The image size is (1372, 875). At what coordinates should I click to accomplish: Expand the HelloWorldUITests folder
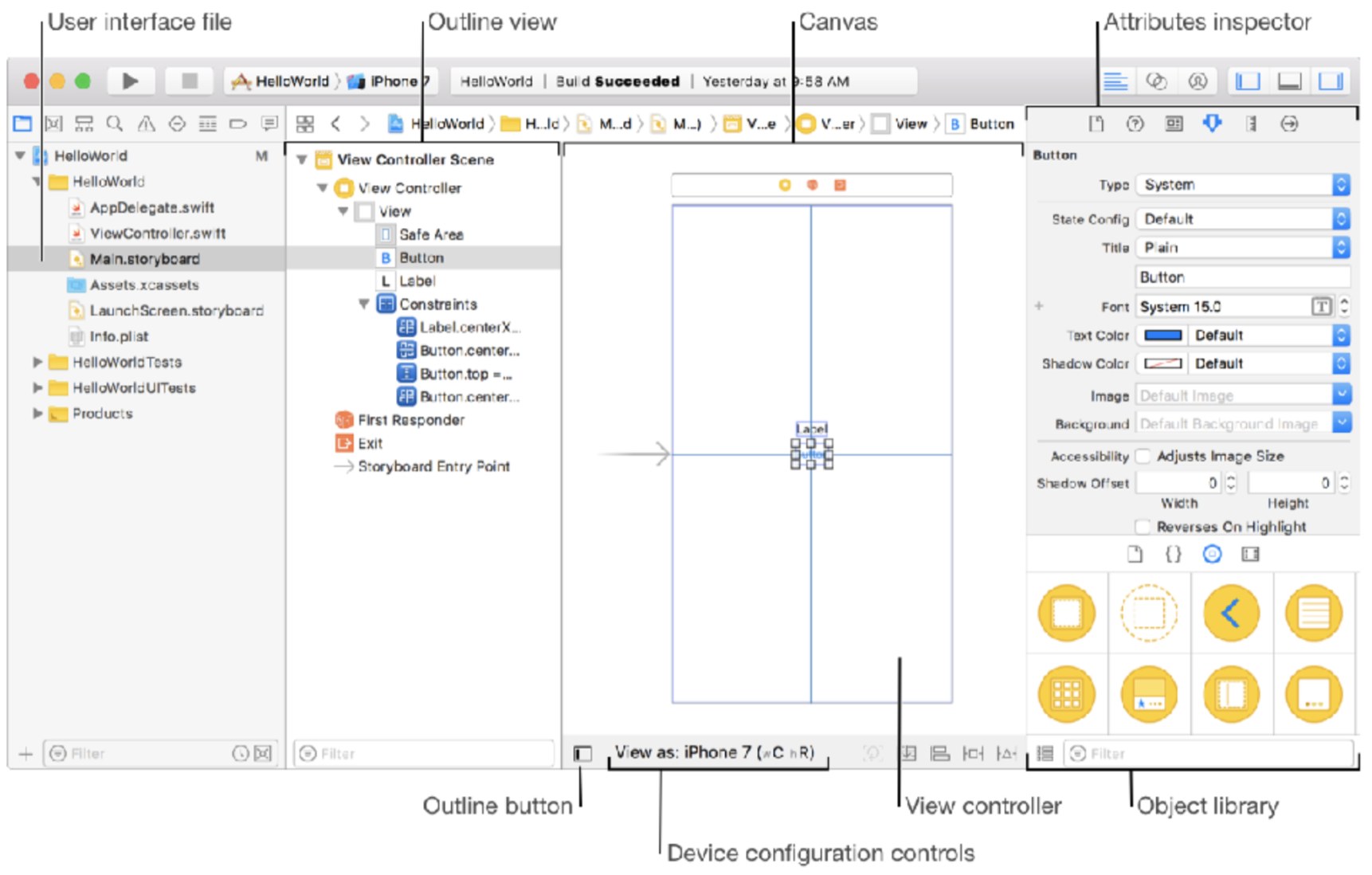coord(37,387)
